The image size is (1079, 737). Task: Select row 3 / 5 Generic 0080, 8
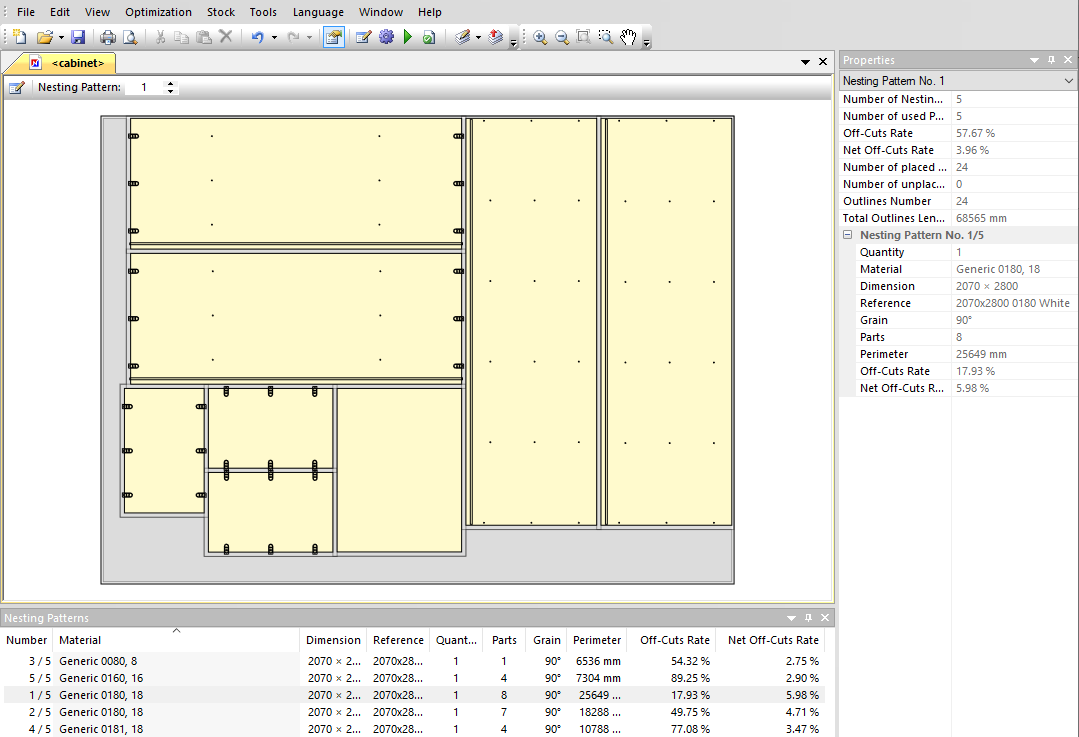[x=413, y=661]
